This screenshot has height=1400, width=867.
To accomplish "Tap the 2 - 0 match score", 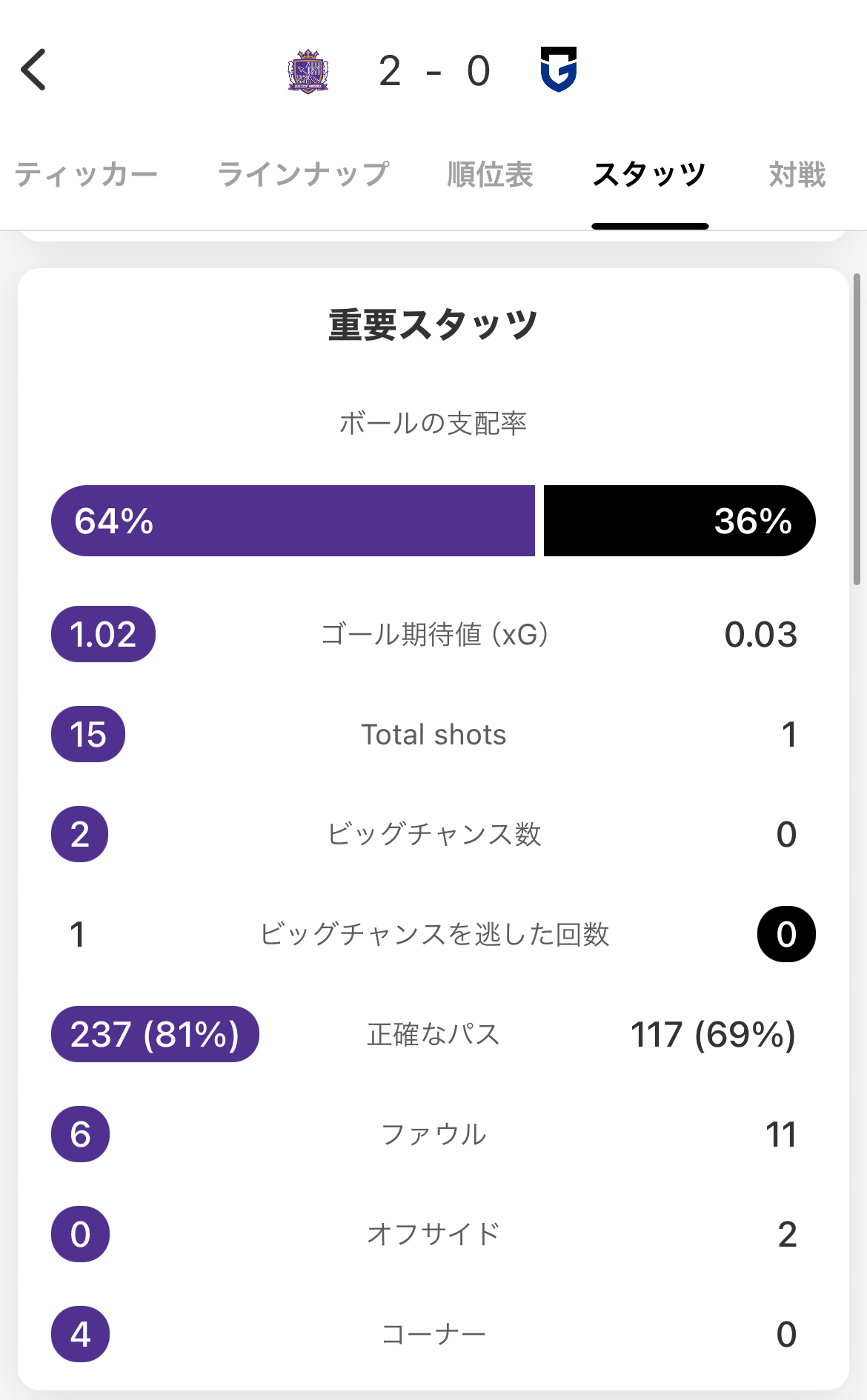I will pos(434,71).
